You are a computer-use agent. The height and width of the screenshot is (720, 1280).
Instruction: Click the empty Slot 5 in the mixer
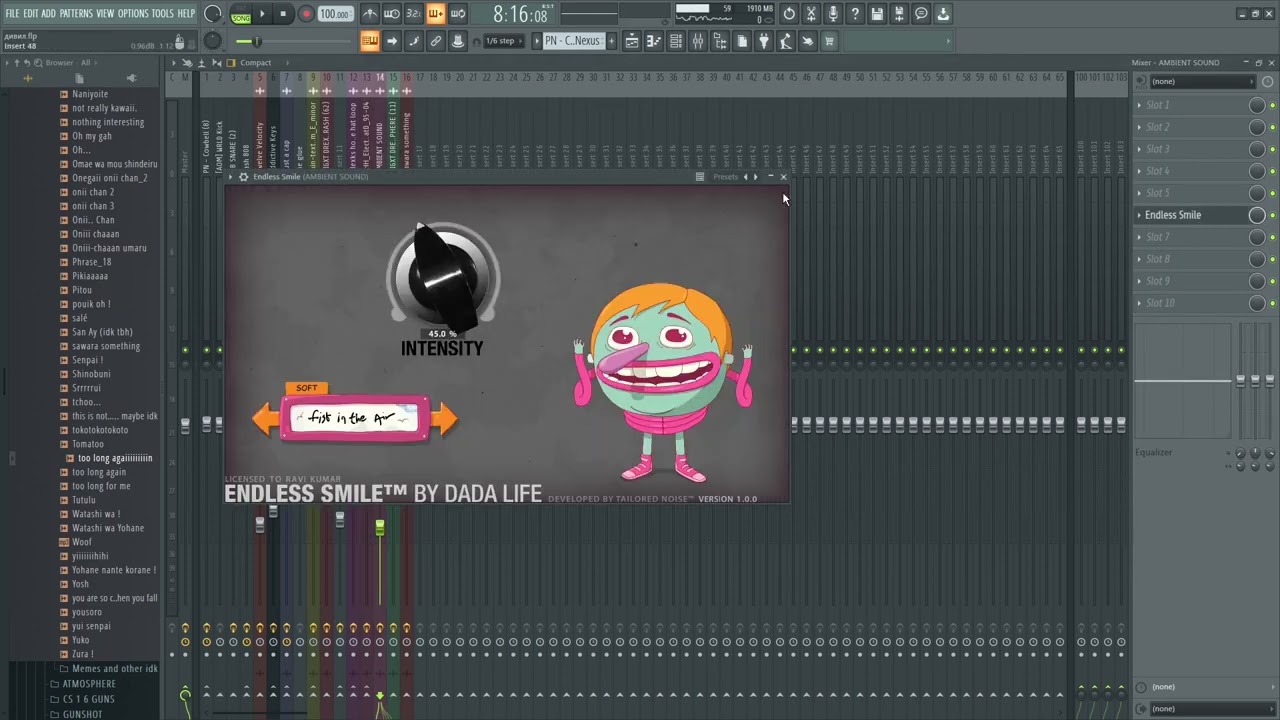pyautogui.click(x=1192, y=193)
